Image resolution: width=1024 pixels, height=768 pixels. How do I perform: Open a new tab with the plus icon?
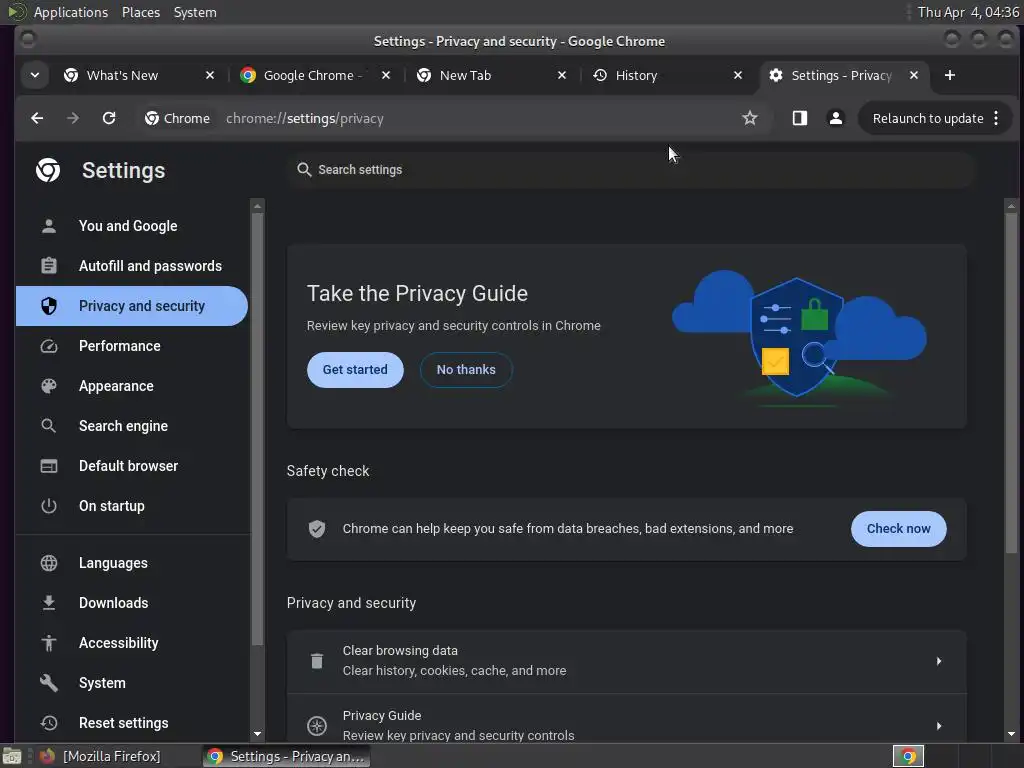950,75
